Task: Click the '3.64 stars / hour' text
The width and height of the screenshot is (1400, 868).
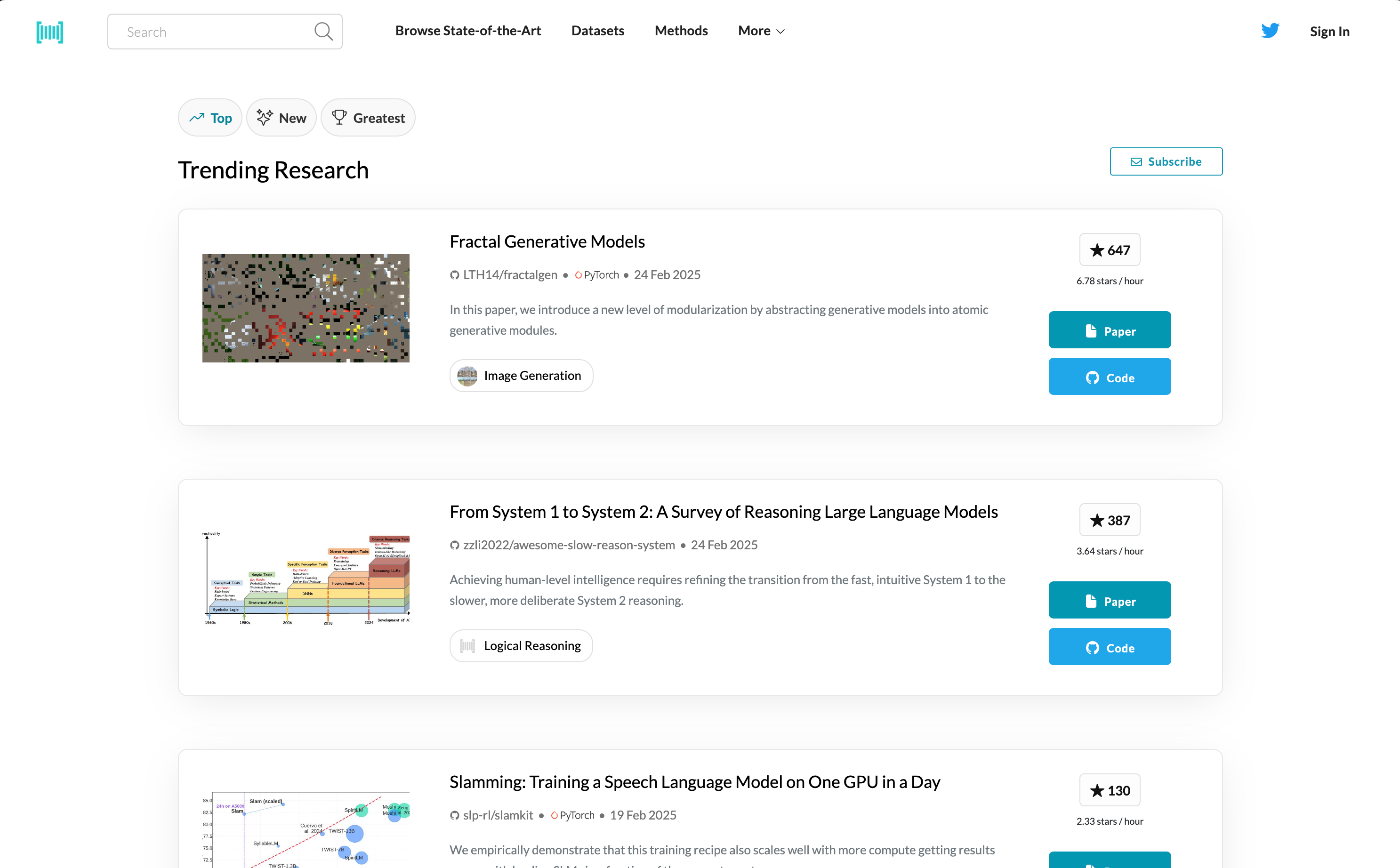Action: coord(1110,551)
